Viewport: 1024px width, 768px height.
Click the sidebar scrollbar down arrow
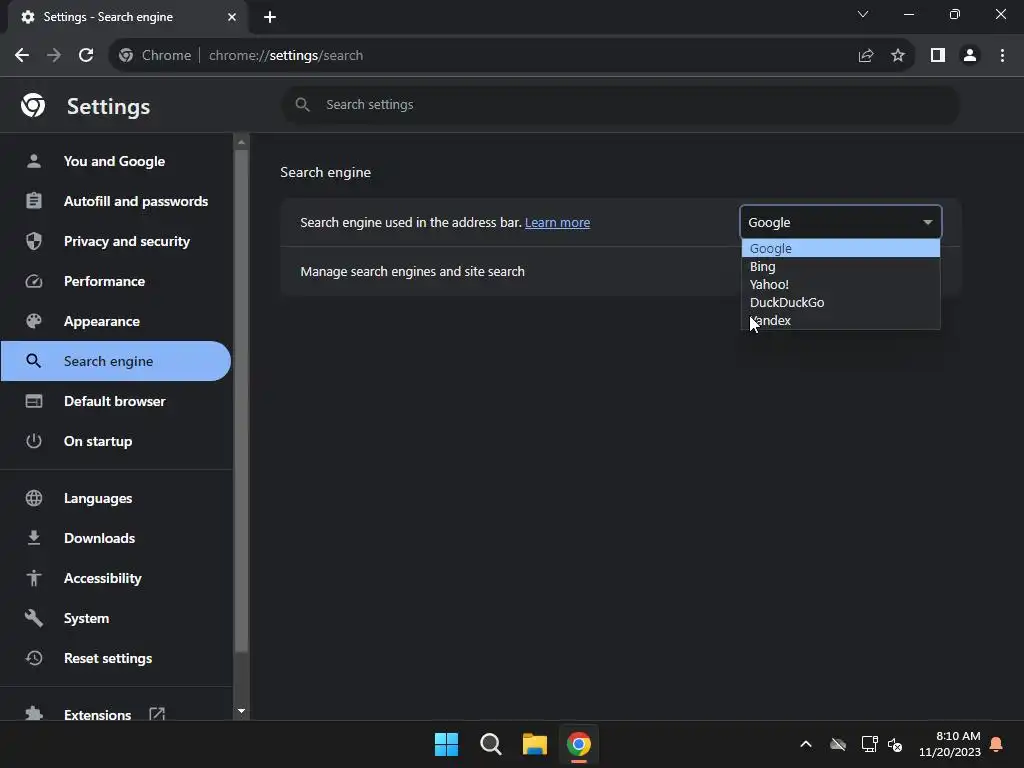[x=242, y=711]
